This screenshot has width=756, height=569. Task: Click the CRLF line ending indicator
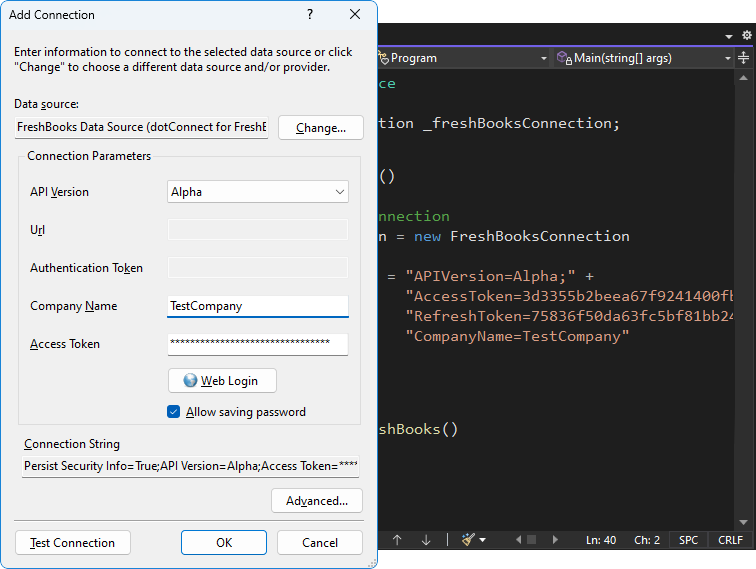[730, 540]
